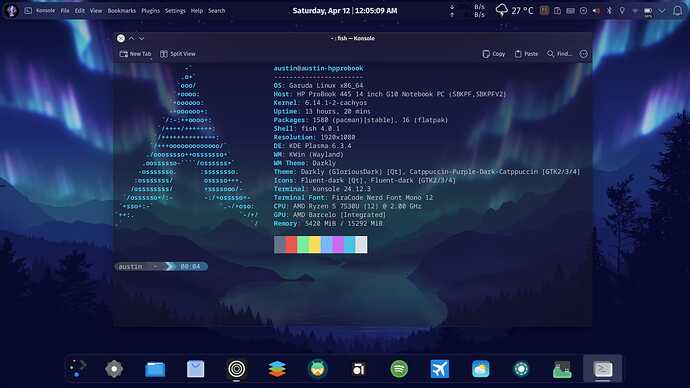Open the Konsole hamburger menu icon
The height and width of the screenshot is (388, 690).
pyautogui.click(x=584, y=54)
